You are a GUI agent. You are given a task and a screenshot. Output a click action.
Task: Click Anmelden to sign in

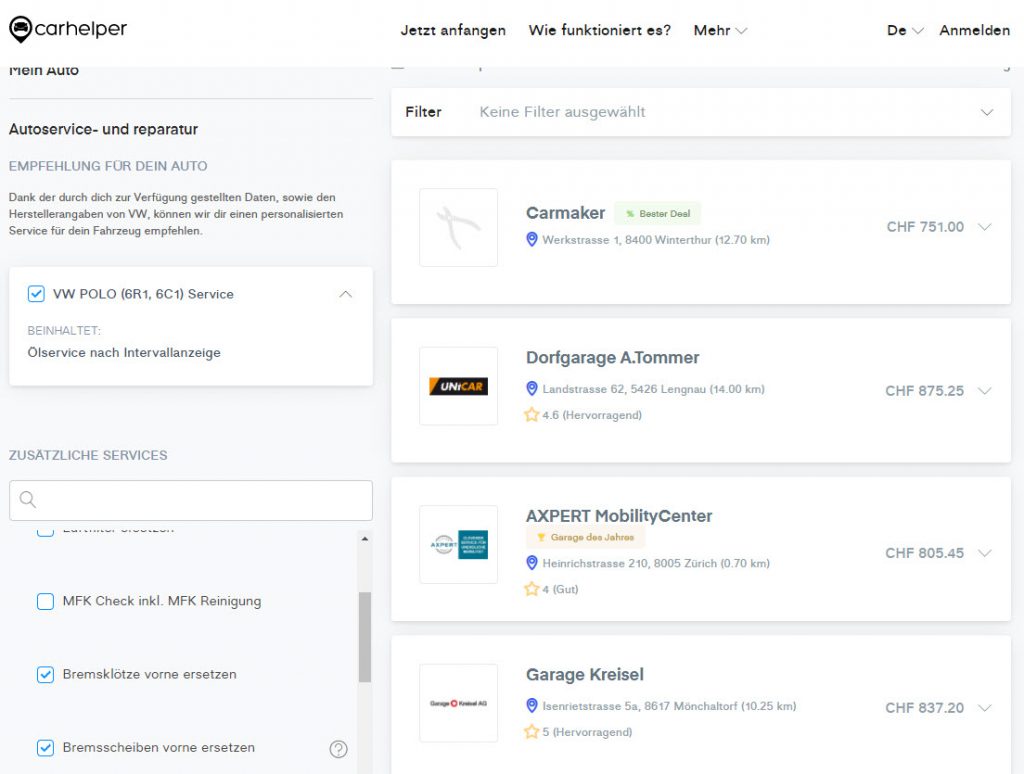point(974,30)
